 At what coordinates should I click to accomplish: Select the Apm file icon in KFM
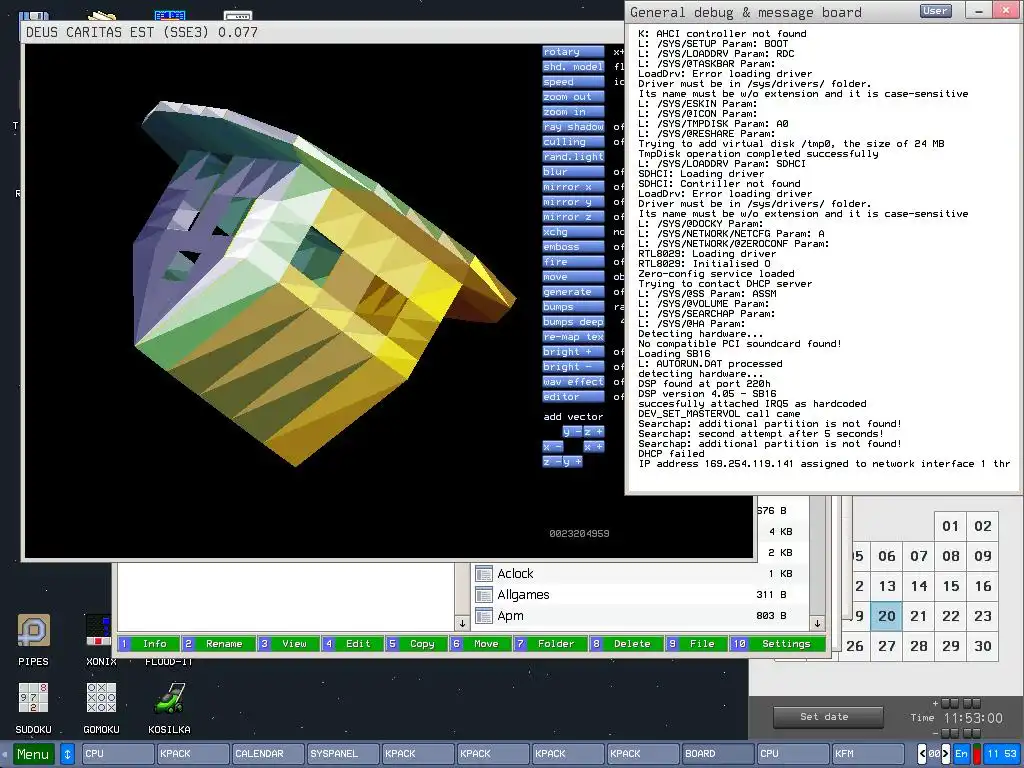pyautogui.click(x=484, y=616)
